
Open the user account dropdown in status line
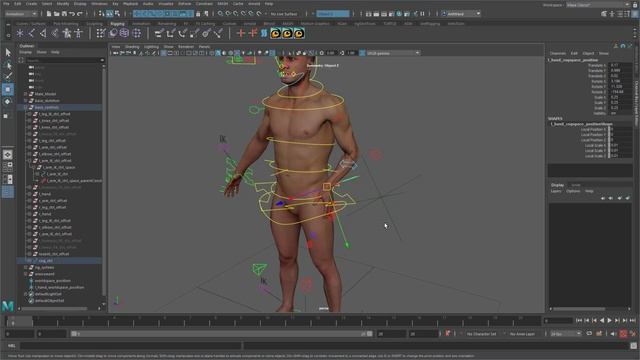click(x=461, y=14)
